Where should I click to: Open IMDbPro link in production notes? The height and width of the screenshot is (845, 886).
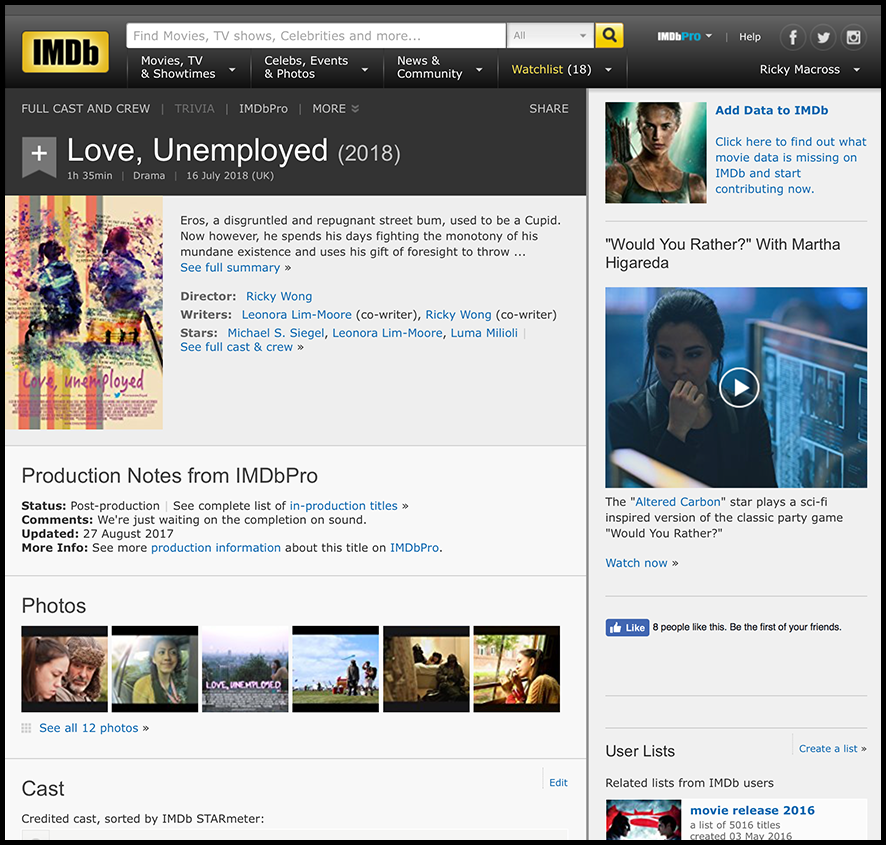click(415, 548)
